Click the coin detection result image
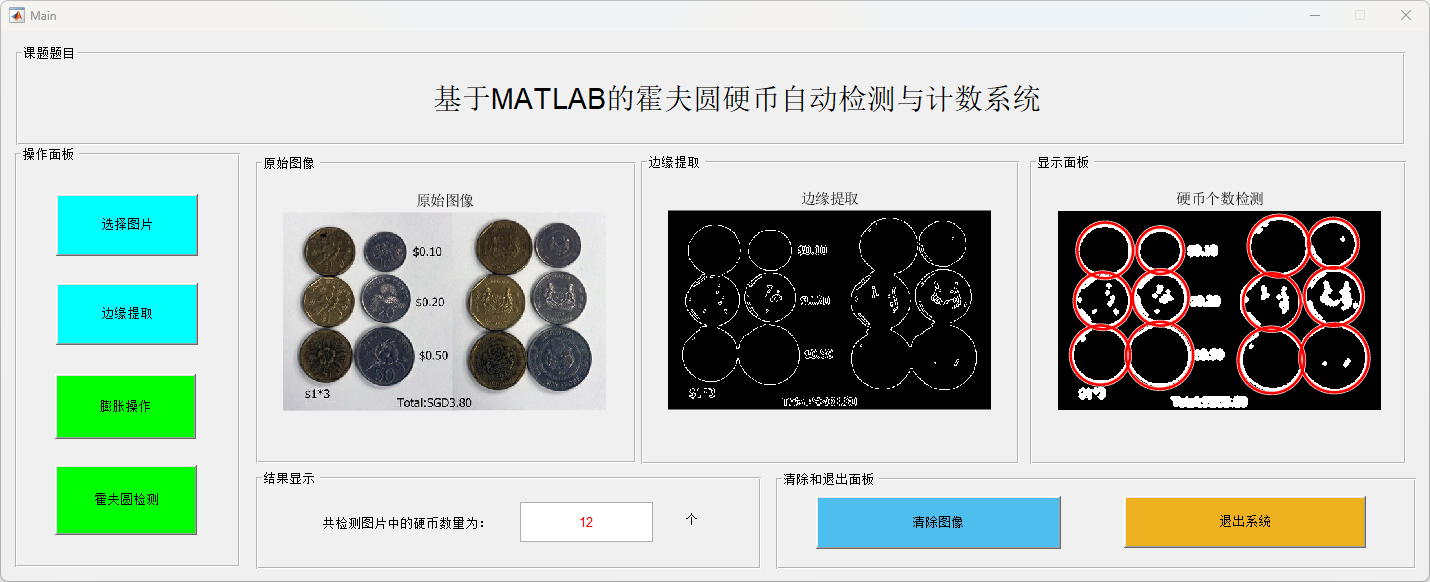Screen dimensions: 1430x582 (x=1219, y=310)
